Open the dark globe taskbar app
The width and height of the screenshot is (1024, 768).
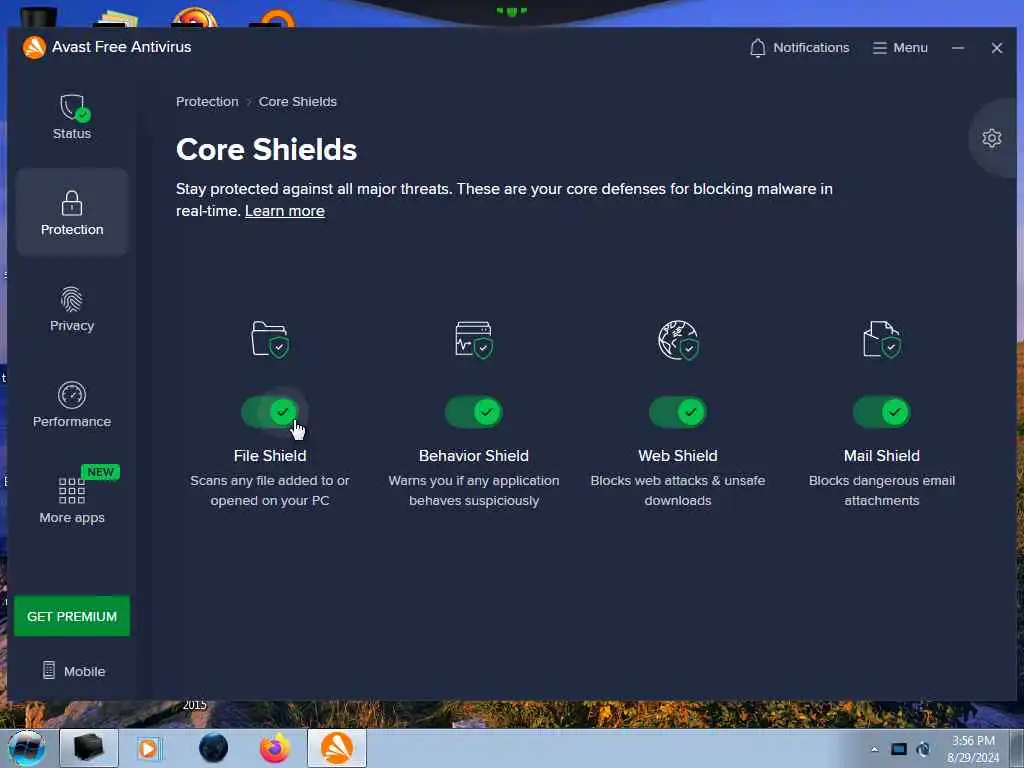click(214, 748)
